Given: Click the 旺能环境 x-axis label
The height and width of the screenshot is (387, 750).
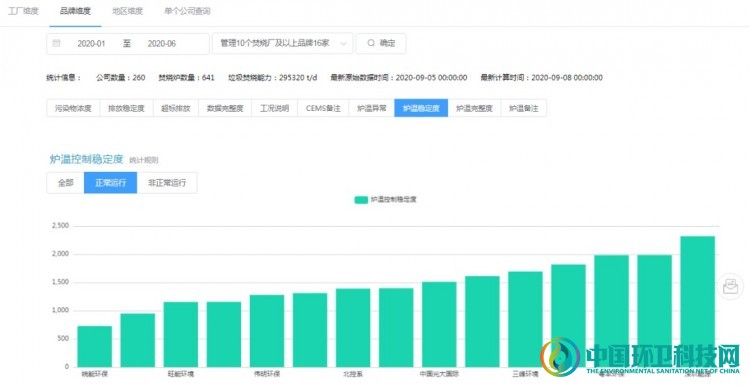Looking at the screenshot, I should (x=181, y=374).
